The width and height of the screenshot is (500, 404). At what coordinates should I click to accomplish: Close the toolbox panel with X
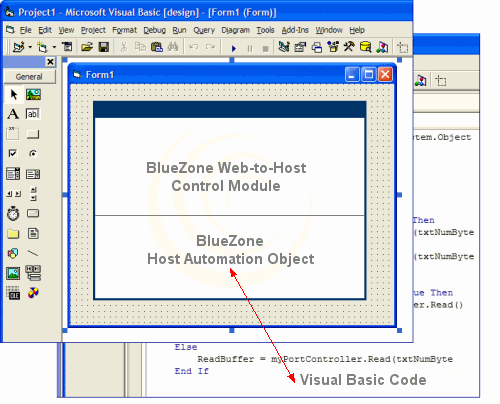coord(50,62)
